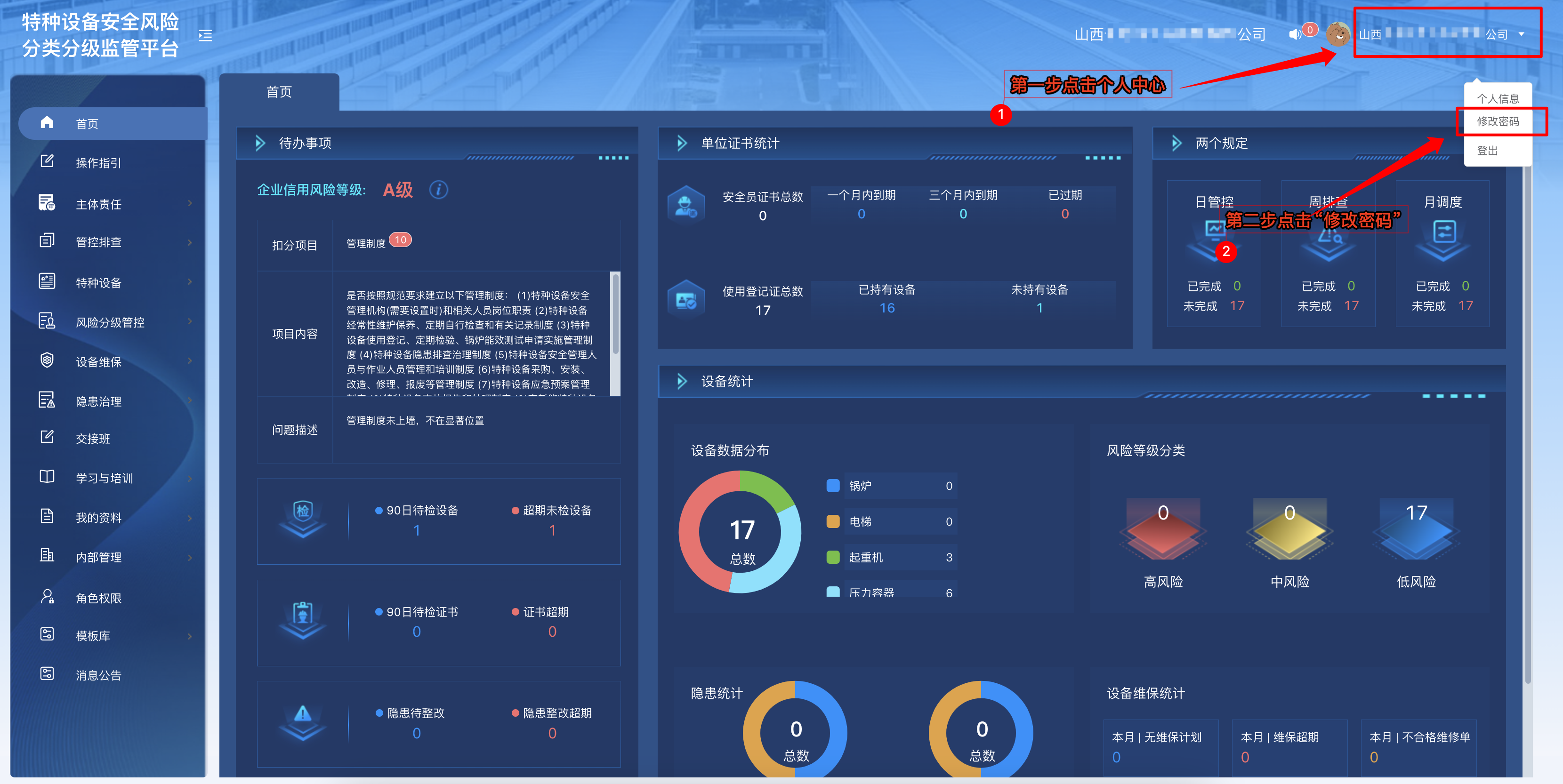Switch to the 首页 tab
The height and width of the screenshot is (784, 1563).
[279, 92]
